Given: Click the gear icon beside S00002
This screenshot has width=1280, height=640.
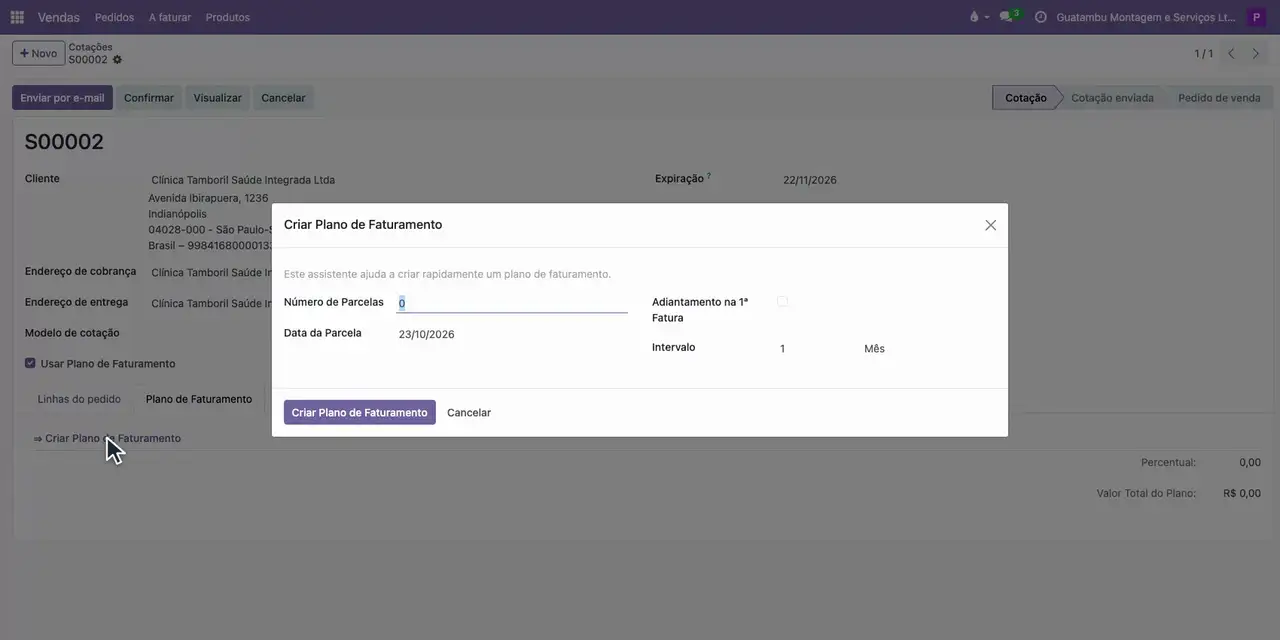Looking at the screenshot, I should pyautogui.click(x=117, y=60).
